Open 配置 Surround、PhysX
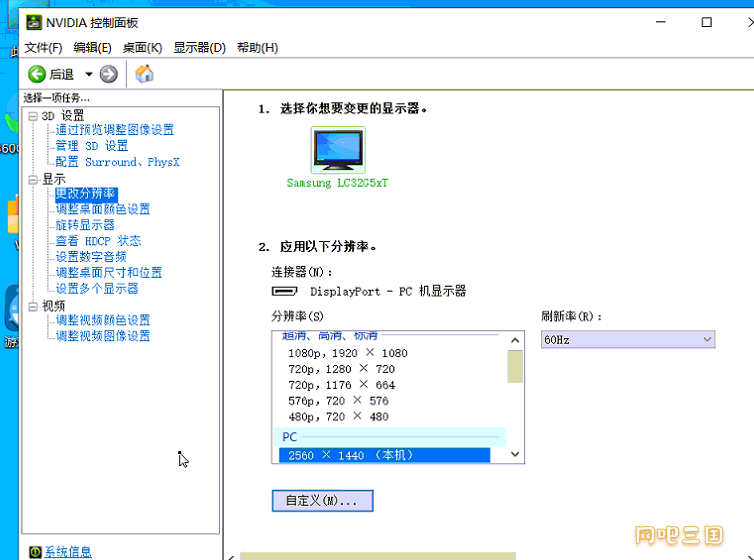Screen dimensions: 754x560 pos(117,162)
